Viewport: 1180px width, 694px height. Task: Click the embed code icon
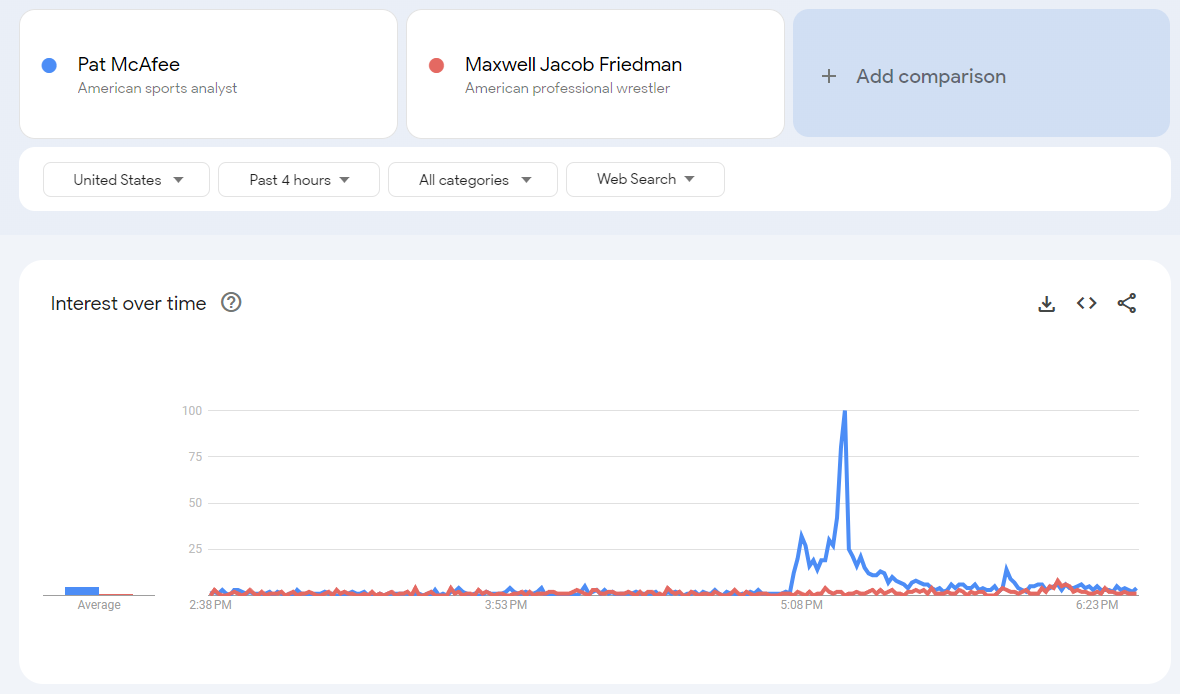[x=1087, y=303]
